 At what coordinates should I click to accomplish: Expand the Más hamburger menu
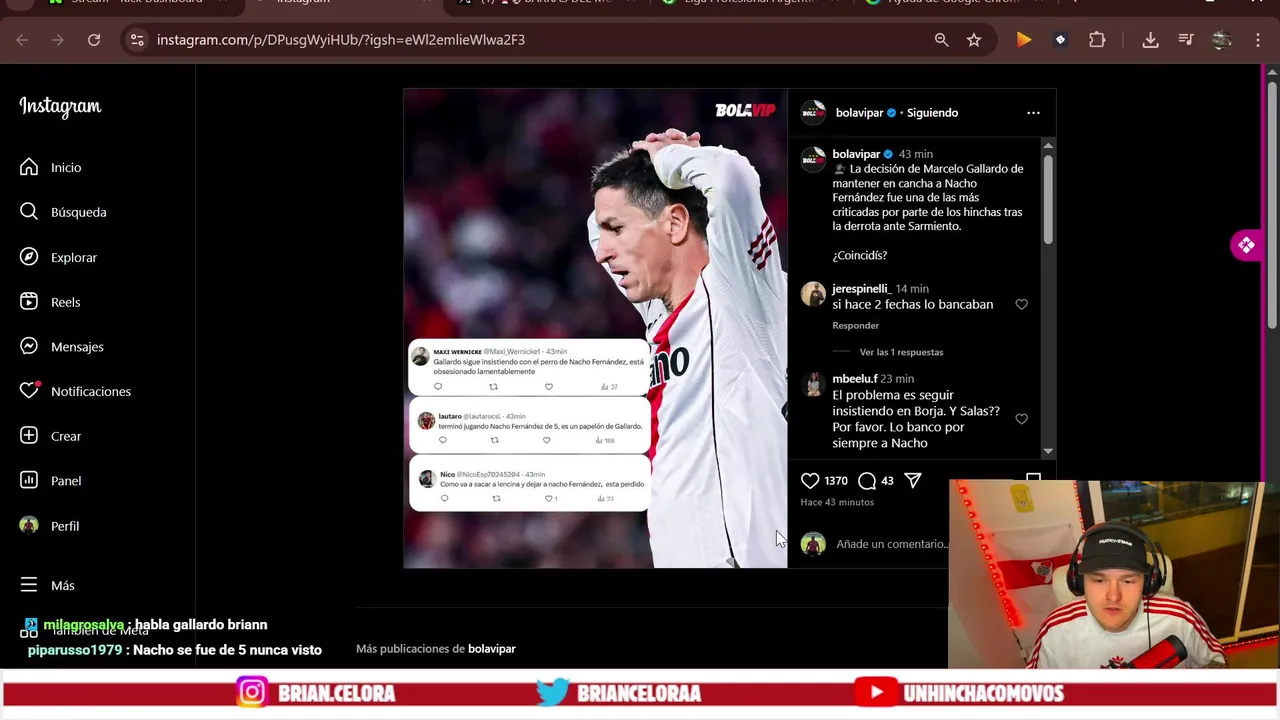[x=48, y=585]
